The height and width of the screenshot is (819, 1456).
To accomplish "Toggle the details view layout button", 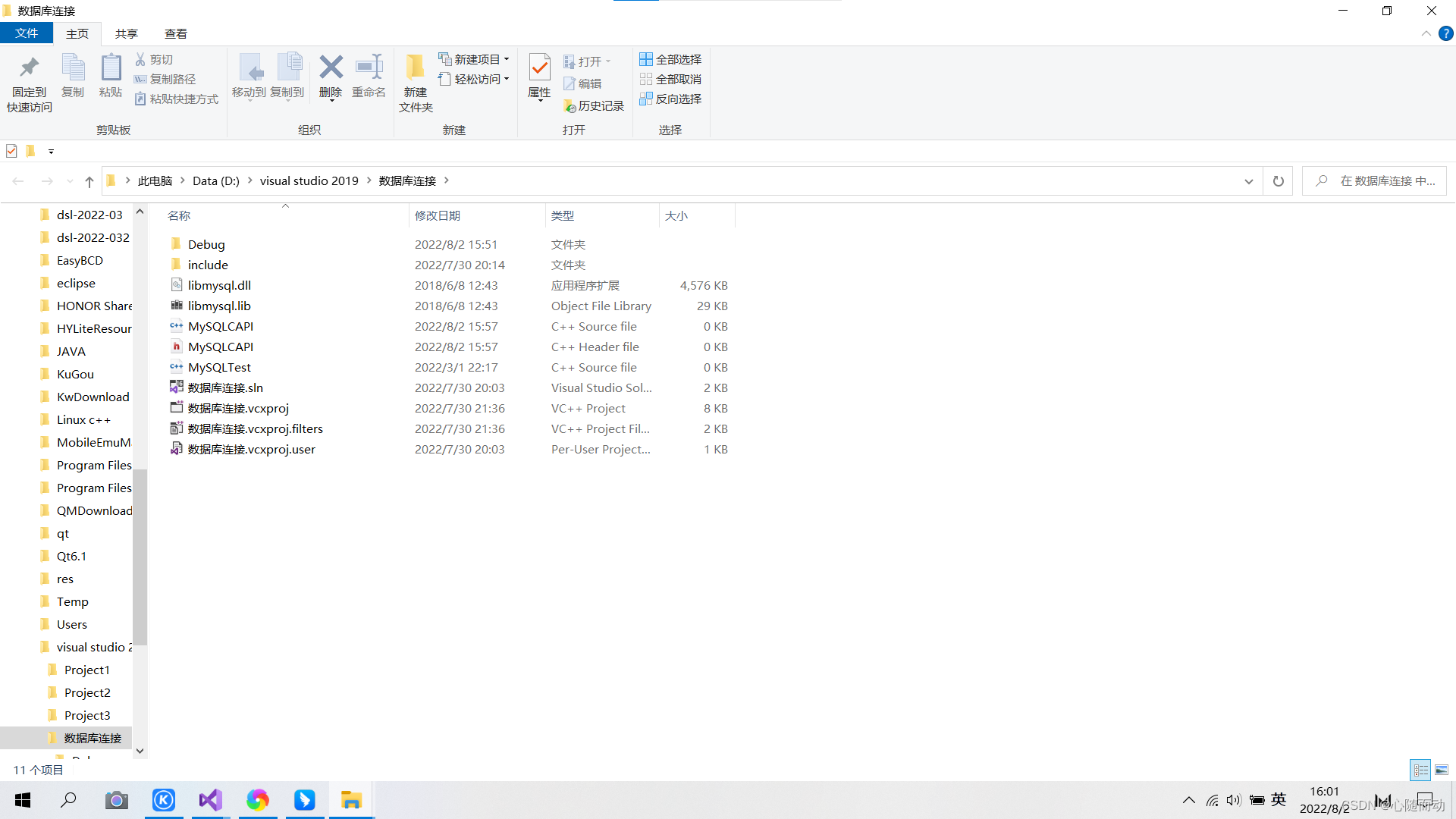I will 1420,770.
